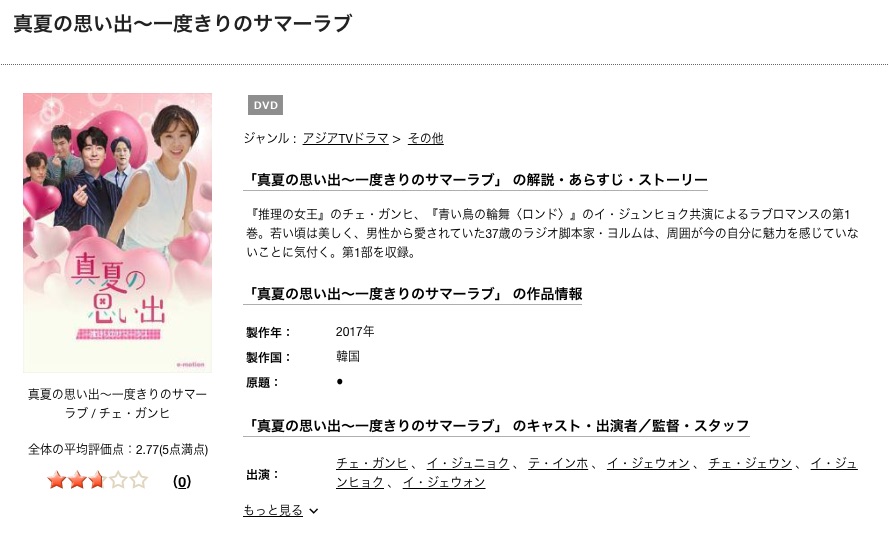Open the もっと見る link text
This screenshot has height=542, width=888.
[273, 510]
